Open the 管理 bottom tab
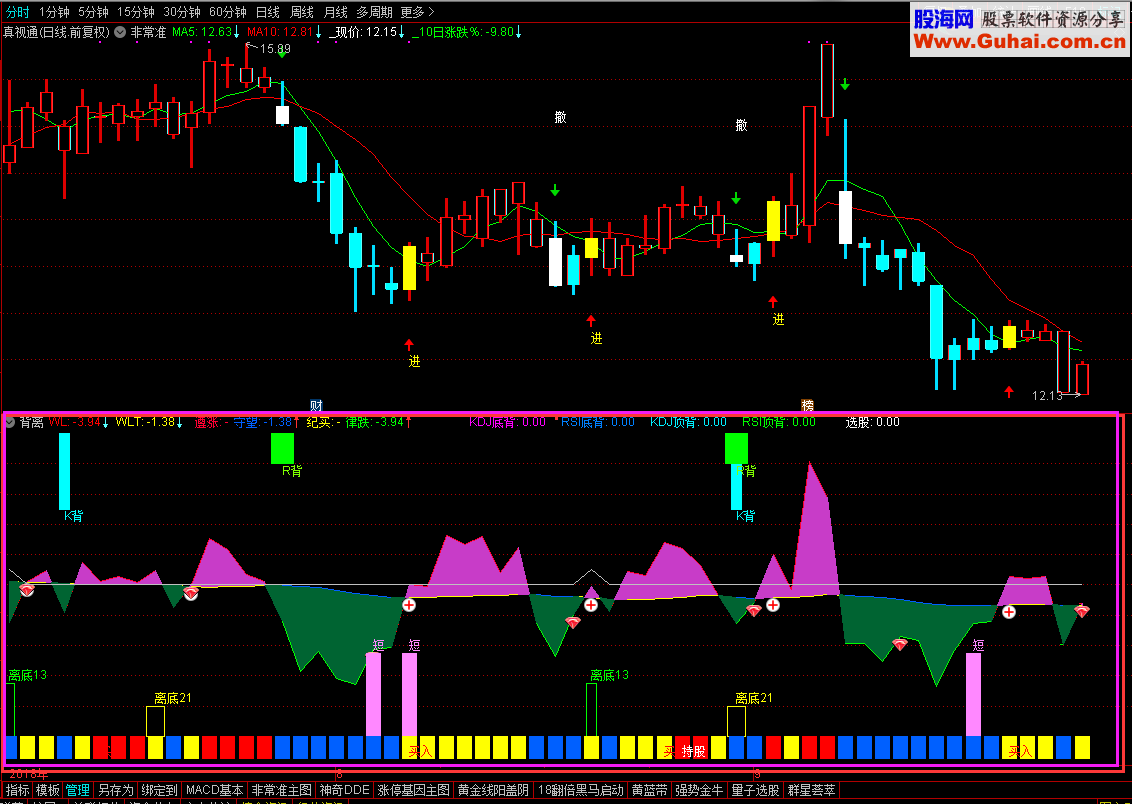Screen dimensions: 1132x804 78,790
